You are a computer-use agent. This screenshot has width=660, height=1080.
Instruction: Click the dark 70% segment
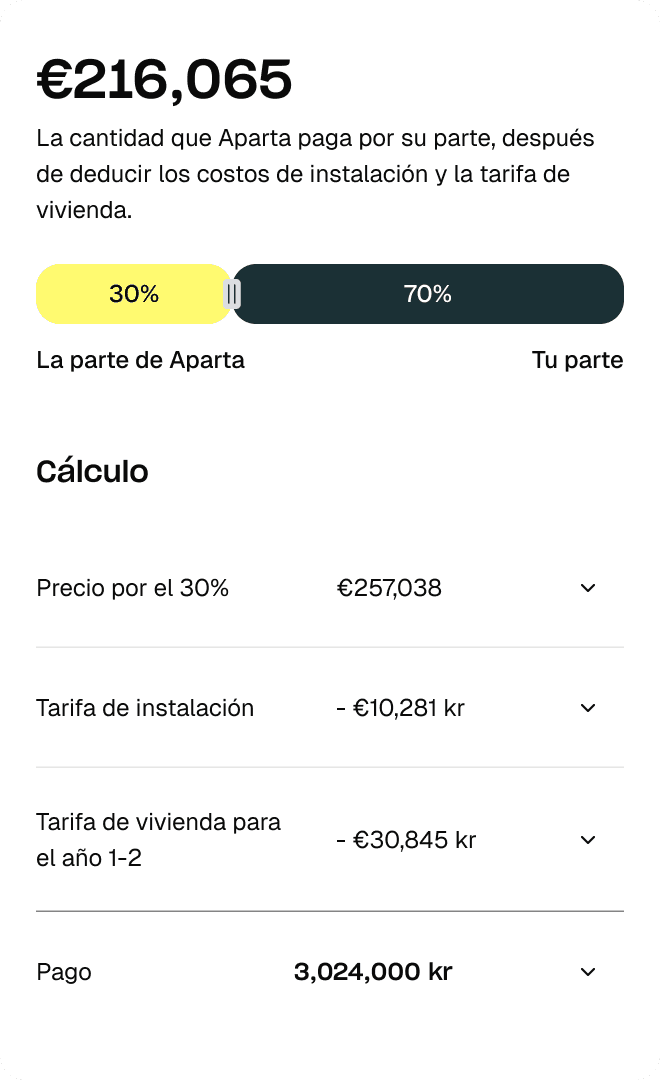(x=428, y=294)
